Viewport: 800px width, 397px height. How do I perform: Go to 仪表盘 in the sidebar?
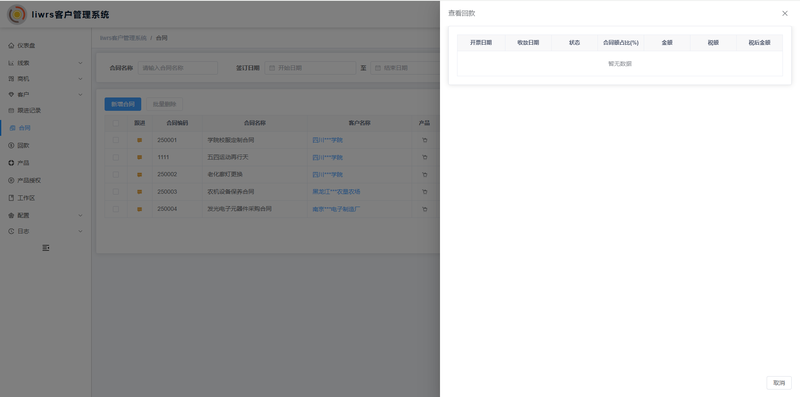click(46, 45)
